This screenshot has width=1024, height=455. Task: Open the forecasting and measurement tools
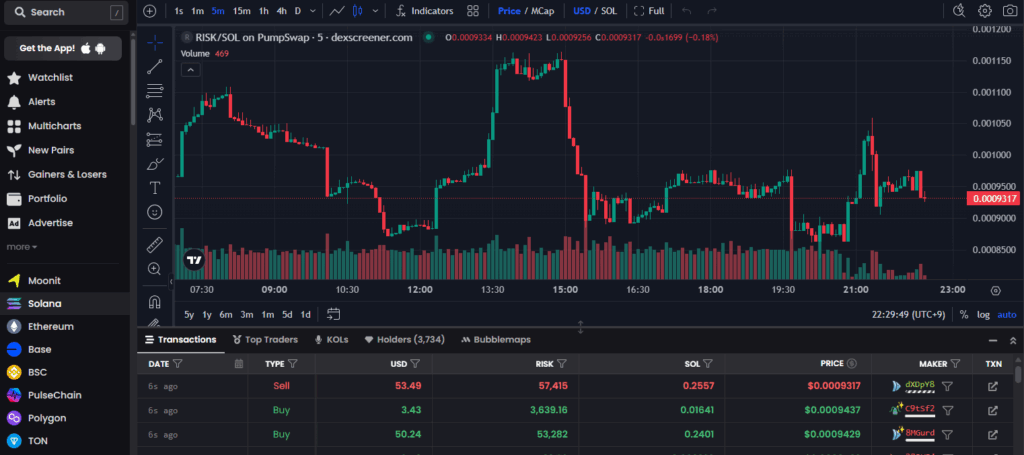coord(155,139)
